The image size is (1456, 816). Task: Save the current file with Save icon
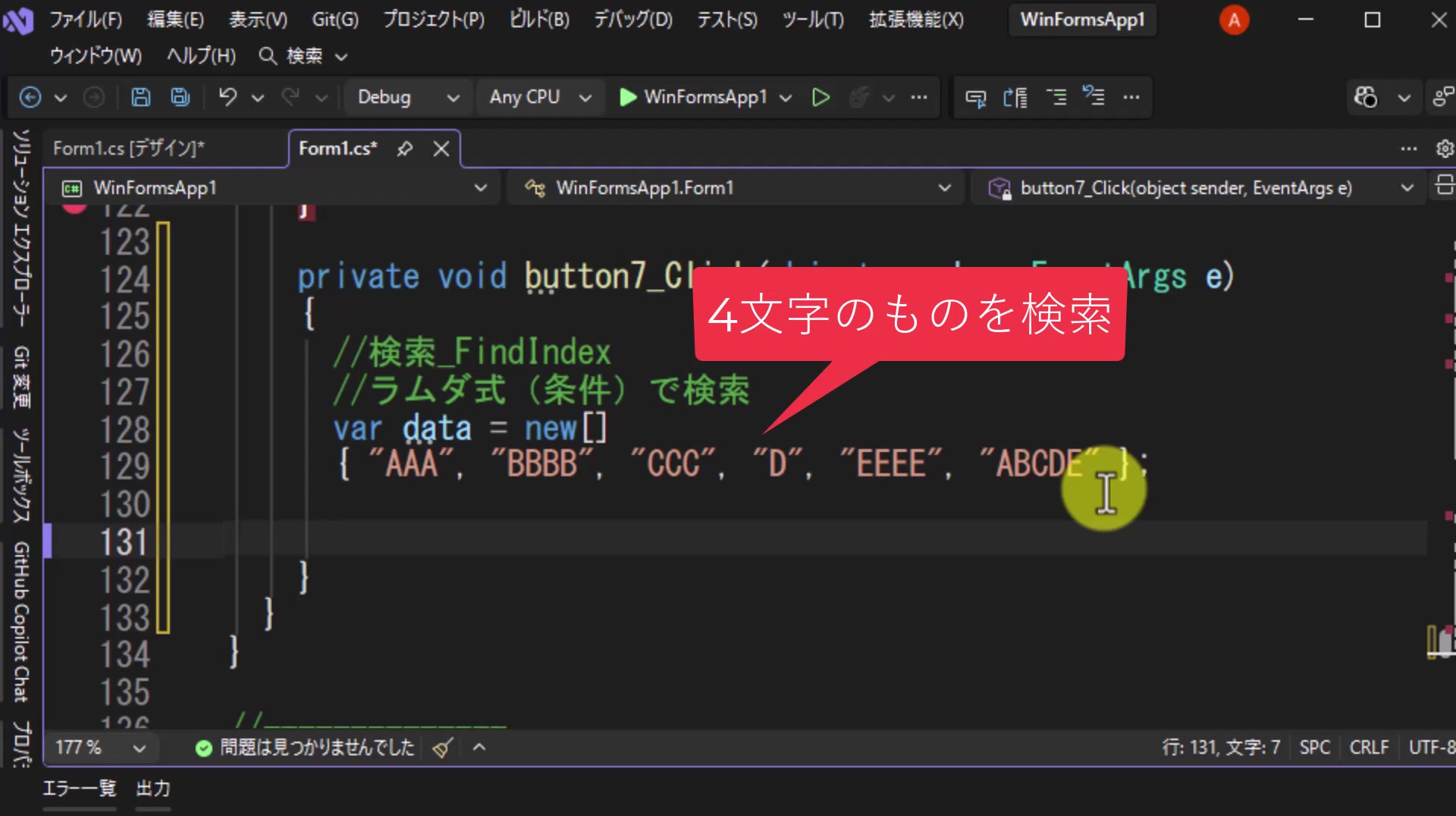140,97
